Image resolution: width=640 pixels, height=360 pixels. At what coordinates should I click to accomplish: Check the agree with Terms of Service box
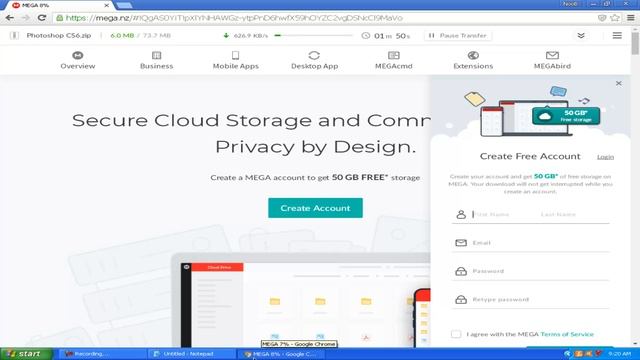[x=456, y=334]
